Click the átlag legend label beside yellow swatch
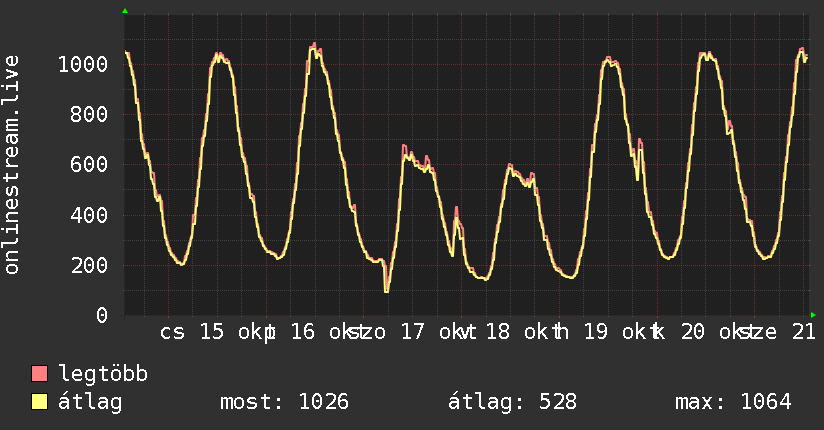The image size is (824, 430). click(x=90, y=402)
